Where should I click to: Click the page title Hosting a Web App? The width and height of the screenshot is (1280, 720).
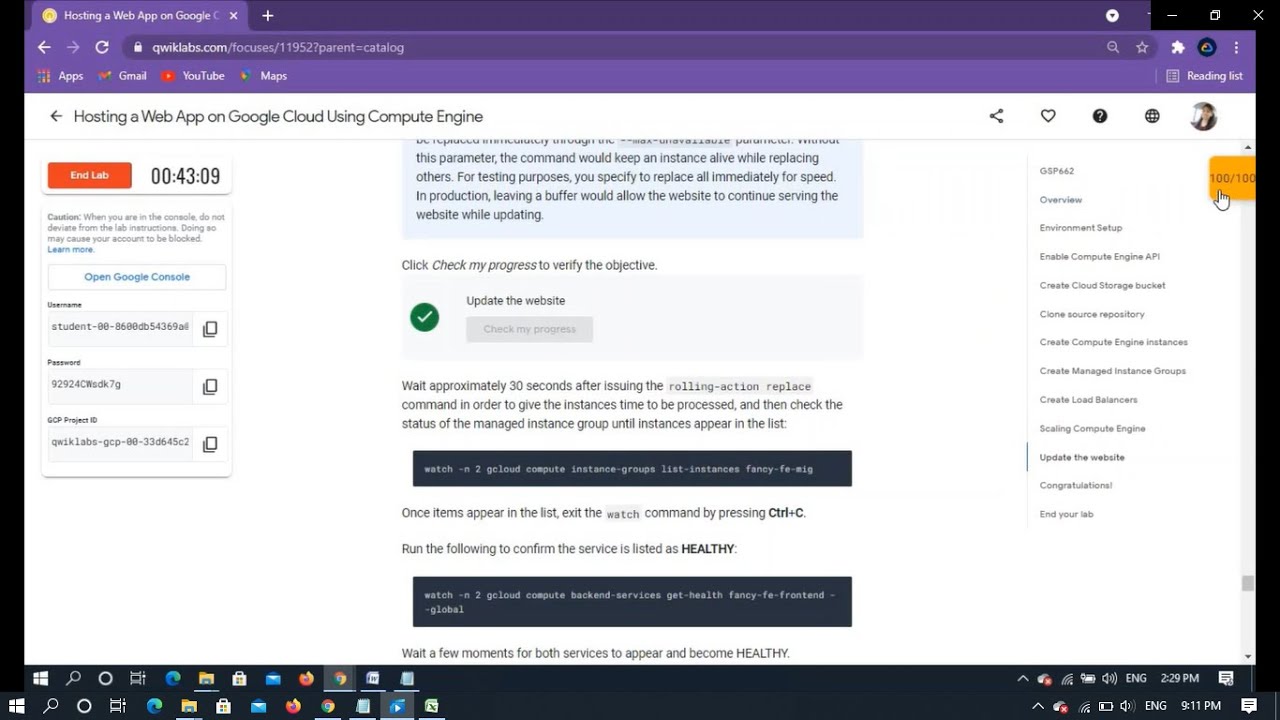(x=278, y=116)
